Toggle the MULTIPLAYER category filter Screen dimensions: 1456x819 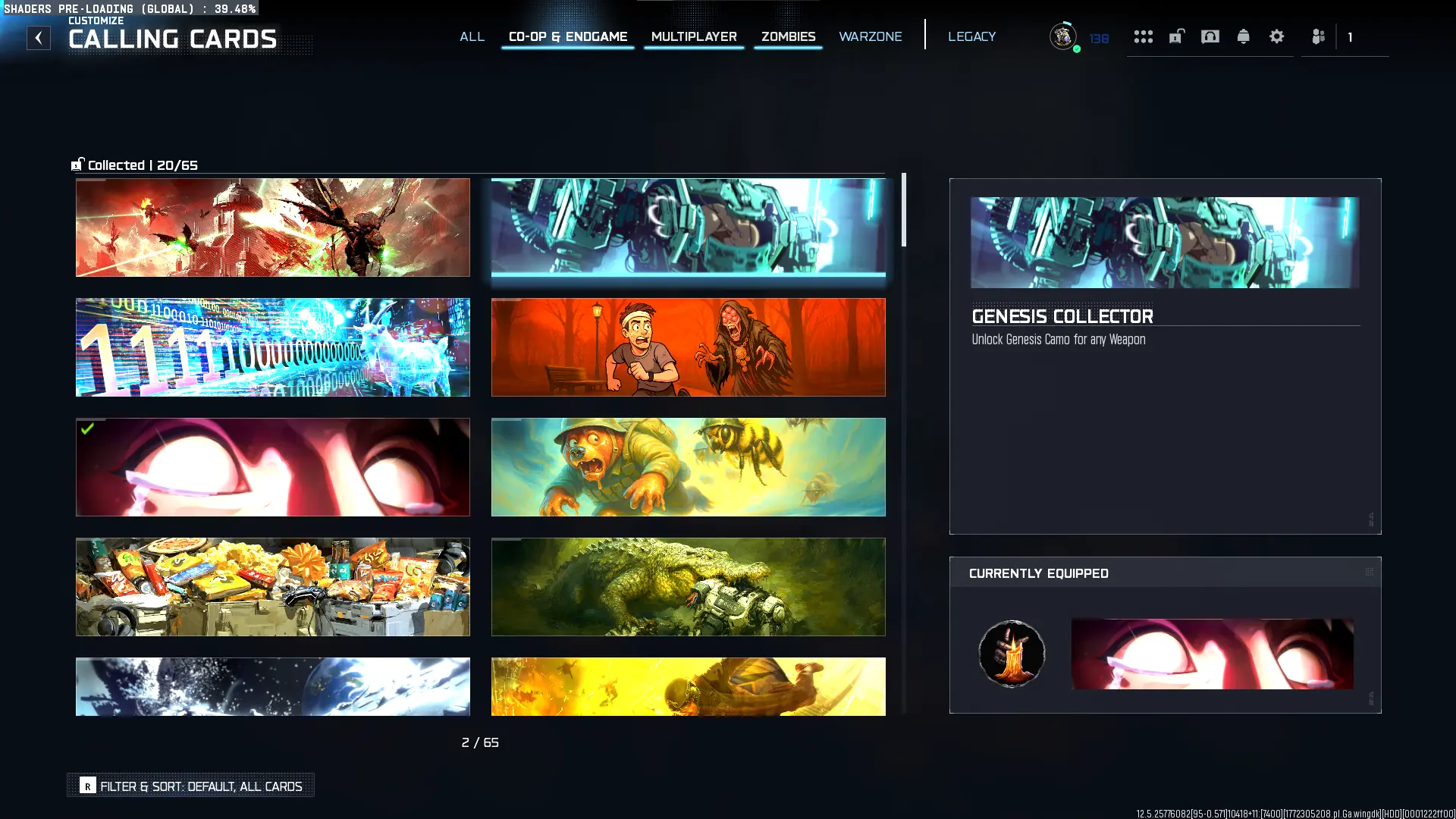693,36
